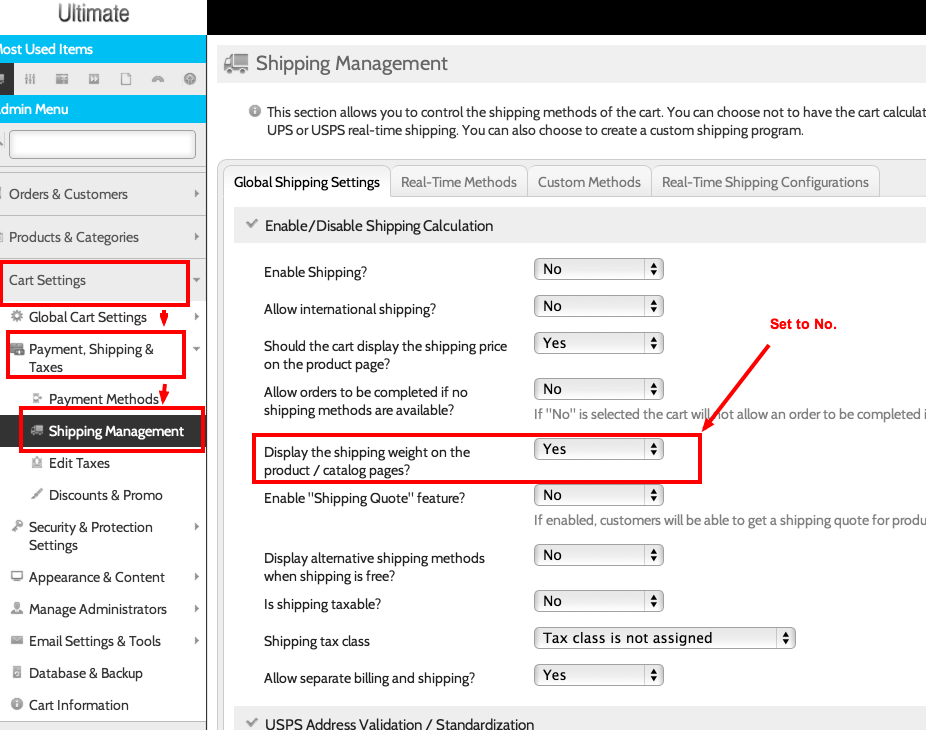
Task: Switch to the Real-Time Methods tab
Action: pos(458,182)
